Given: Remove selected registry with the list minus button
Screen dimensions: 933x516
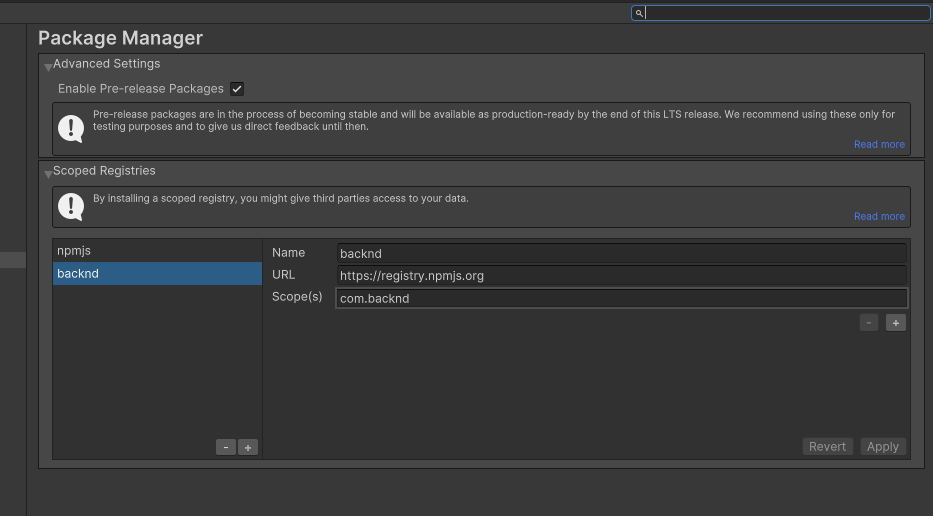Looking at the screenshot, I should click(x=226, y=447).
